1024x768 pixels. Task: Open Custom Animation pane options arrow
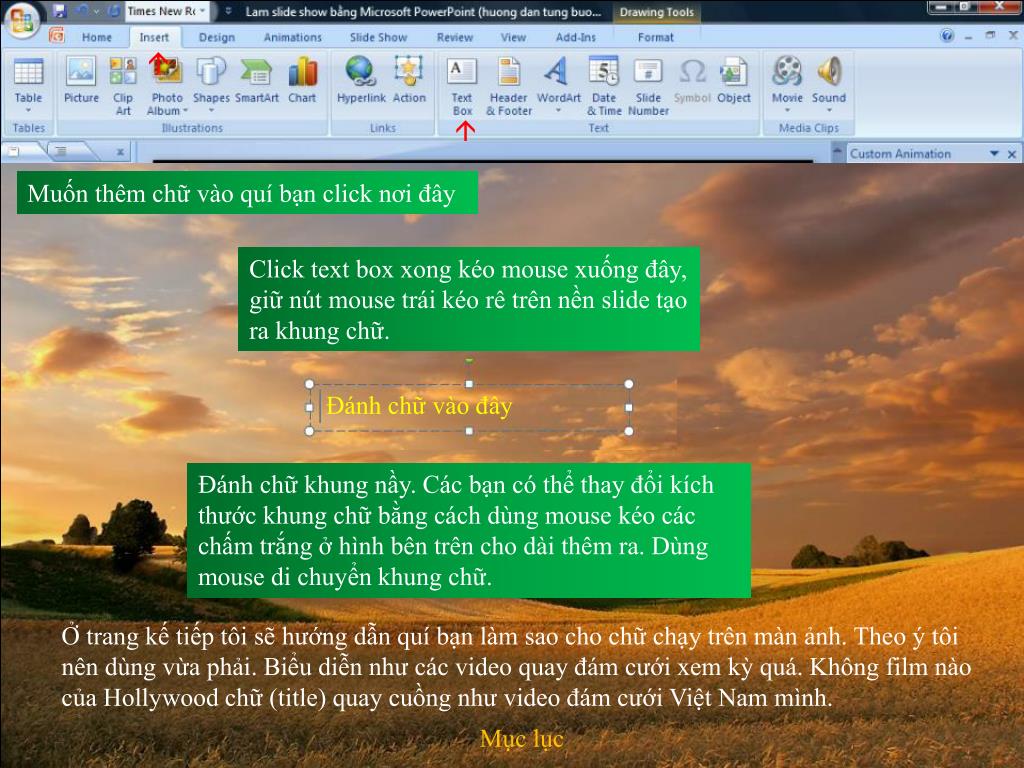(x=994, y=154)
